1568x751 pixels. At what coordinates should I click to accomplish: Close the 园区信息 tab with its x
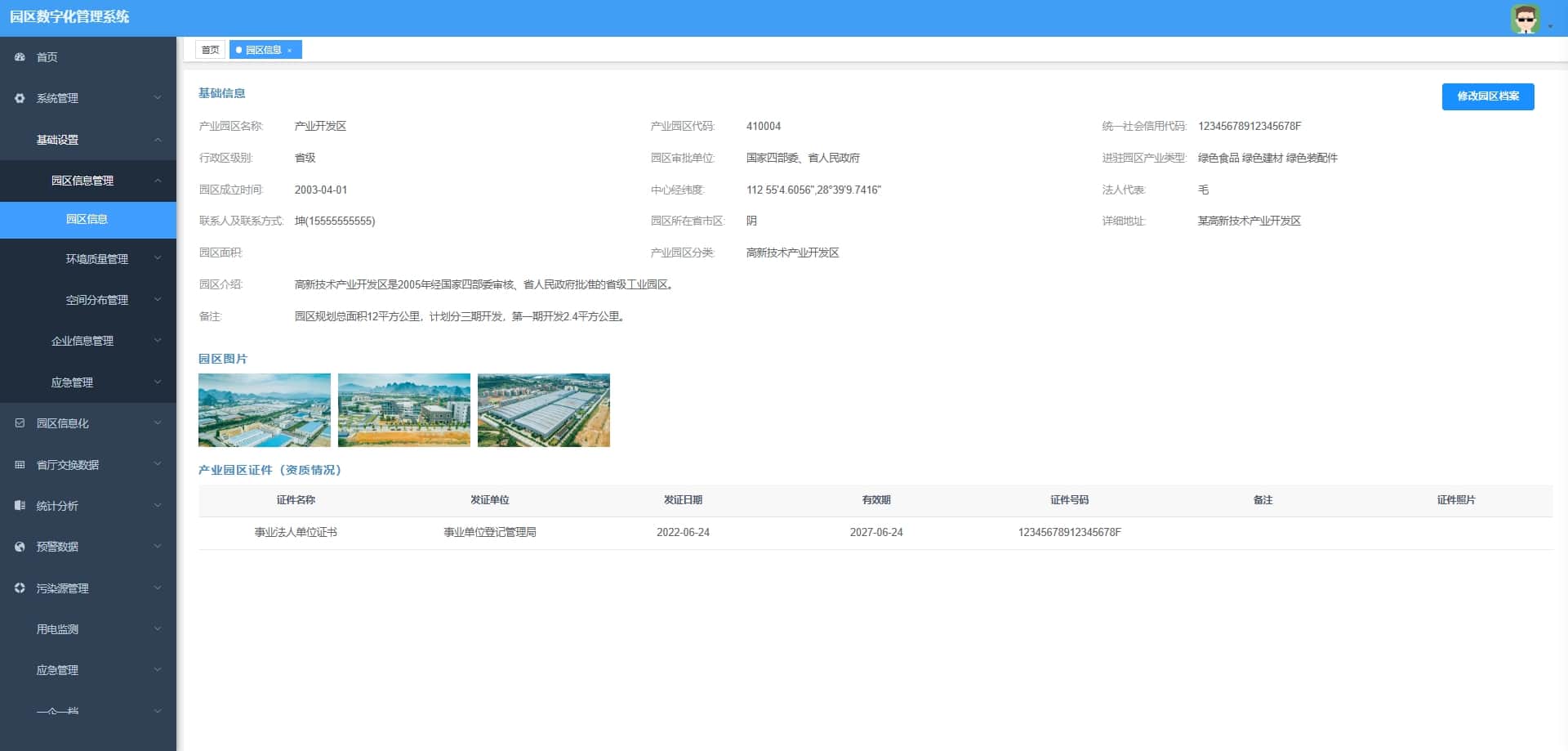point(289,51)
